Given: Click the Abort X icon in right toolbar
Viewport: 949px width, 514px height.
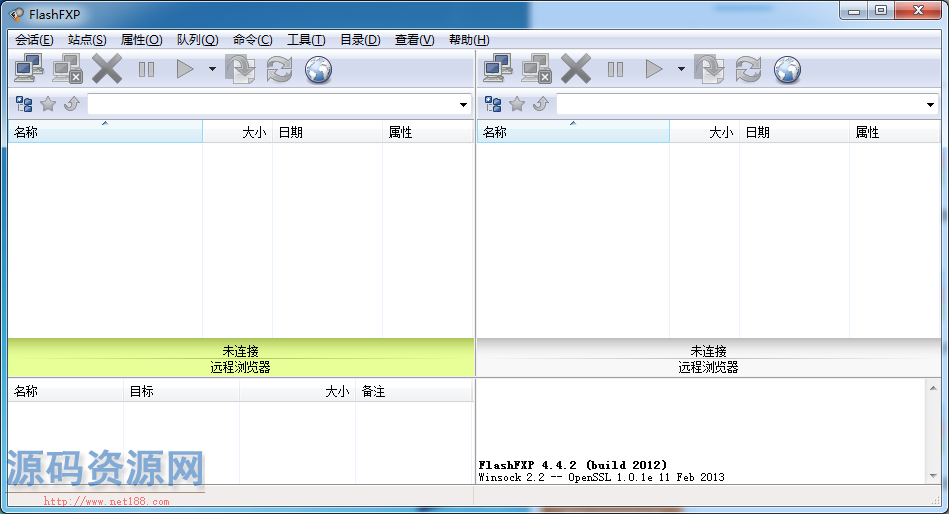Looking at the screenshot, I should (x=576, y=69).
